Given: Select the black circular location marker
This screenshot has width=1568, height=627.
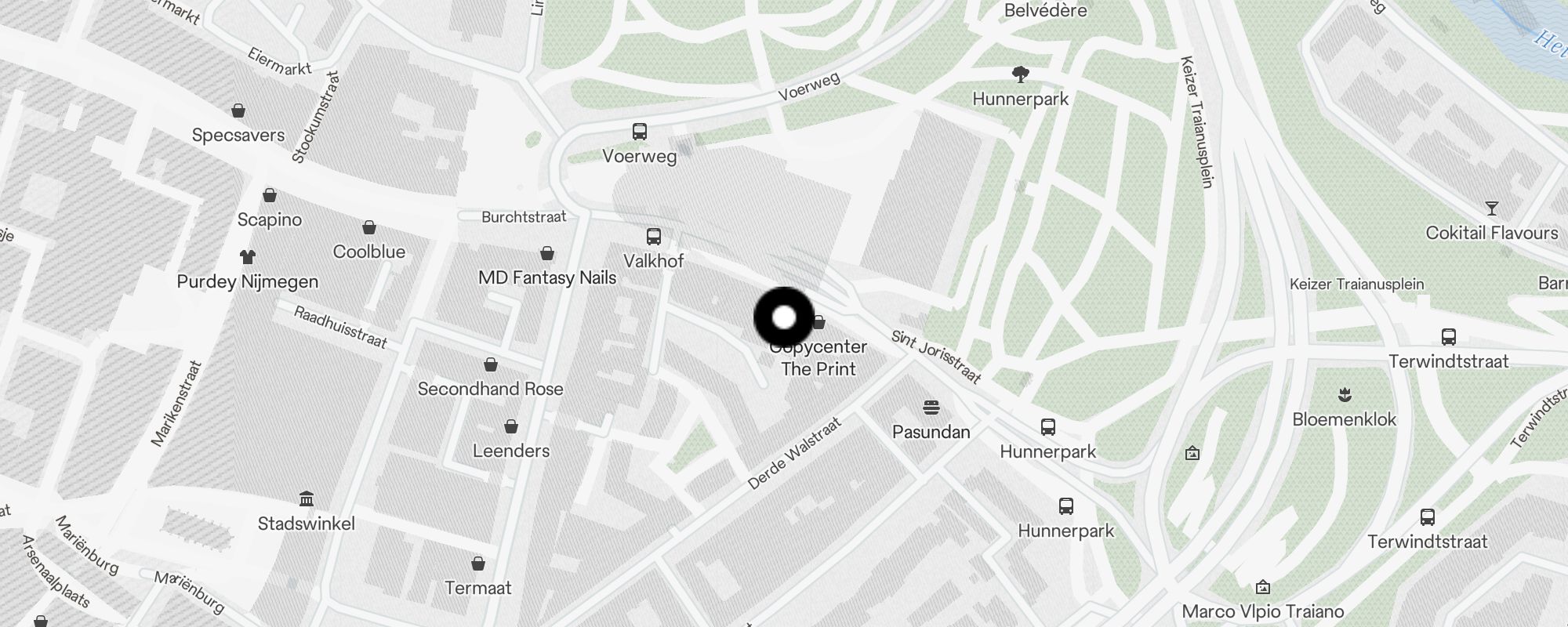Looking at the screenshot, I should click(784, 317).
